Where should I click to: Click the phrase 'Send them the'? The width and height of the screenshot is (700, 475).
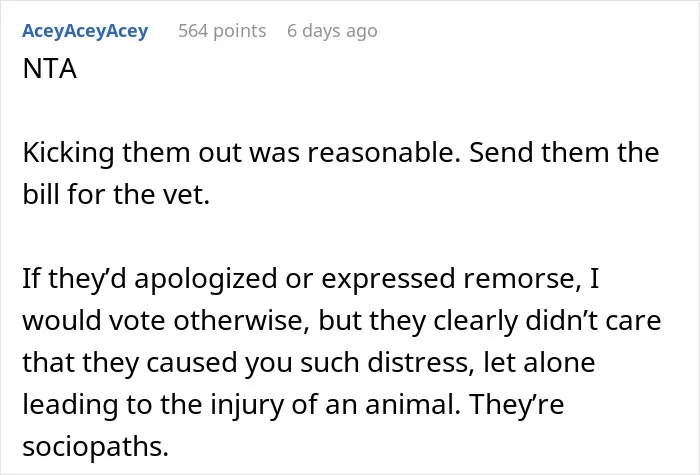tap(564, 153)
